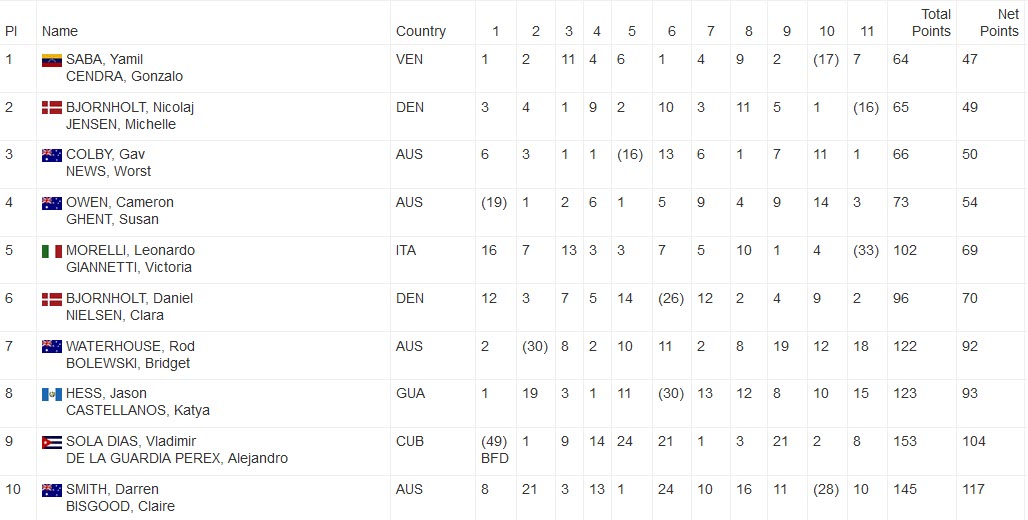Click the Danish flag next to BJORNHOLT, Nicolaj
The width and height of the screenshot is (1028, 520).
pyautogui.click(x=52, y=108)
